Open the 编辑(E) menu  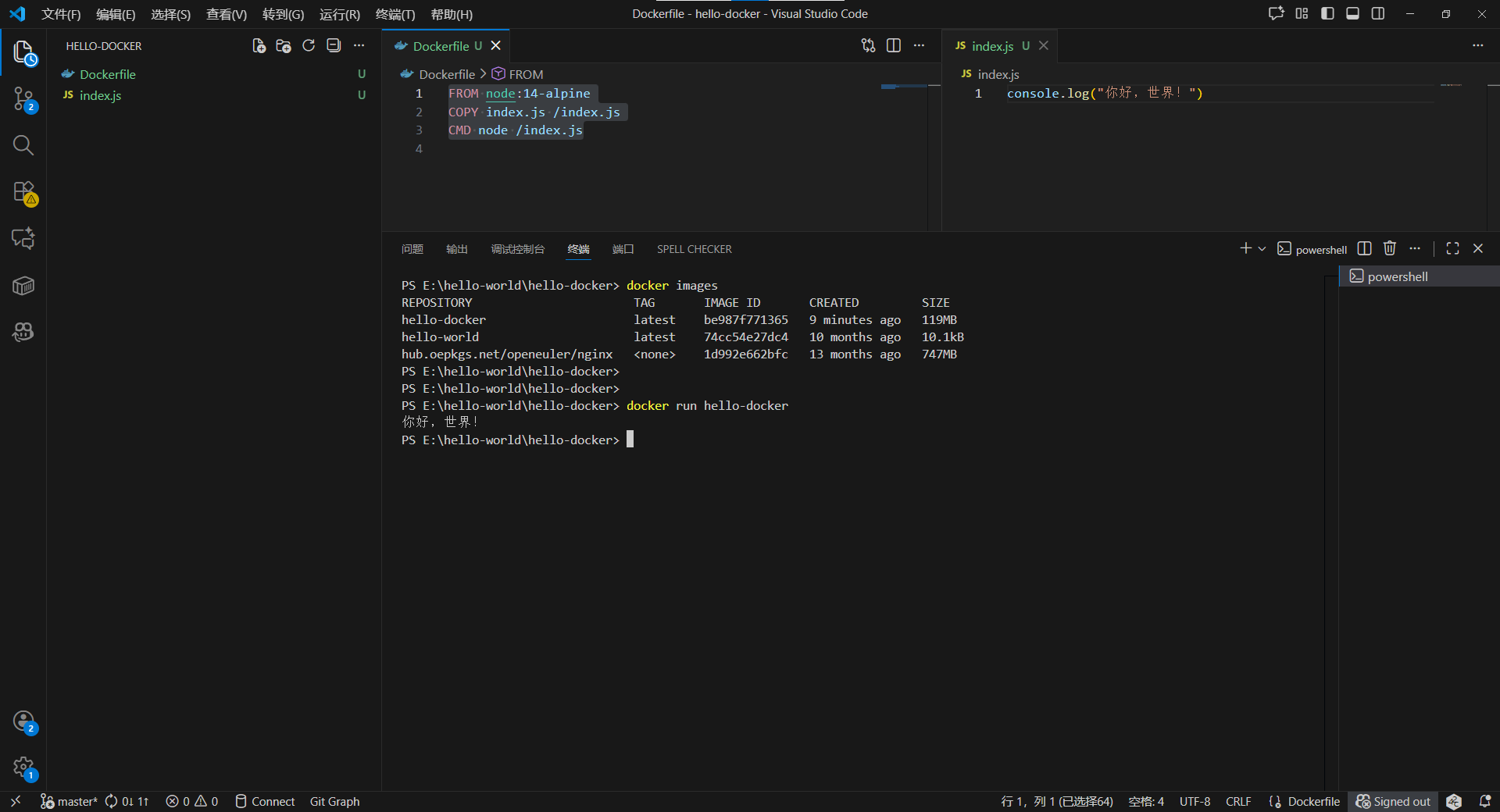[116, 14]
